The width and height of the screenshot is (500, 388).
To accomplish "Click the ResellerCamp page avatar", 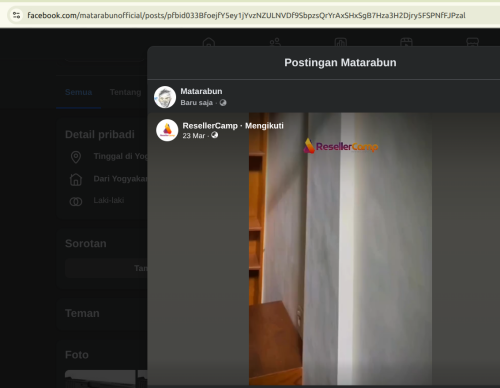I will point(167,130).
